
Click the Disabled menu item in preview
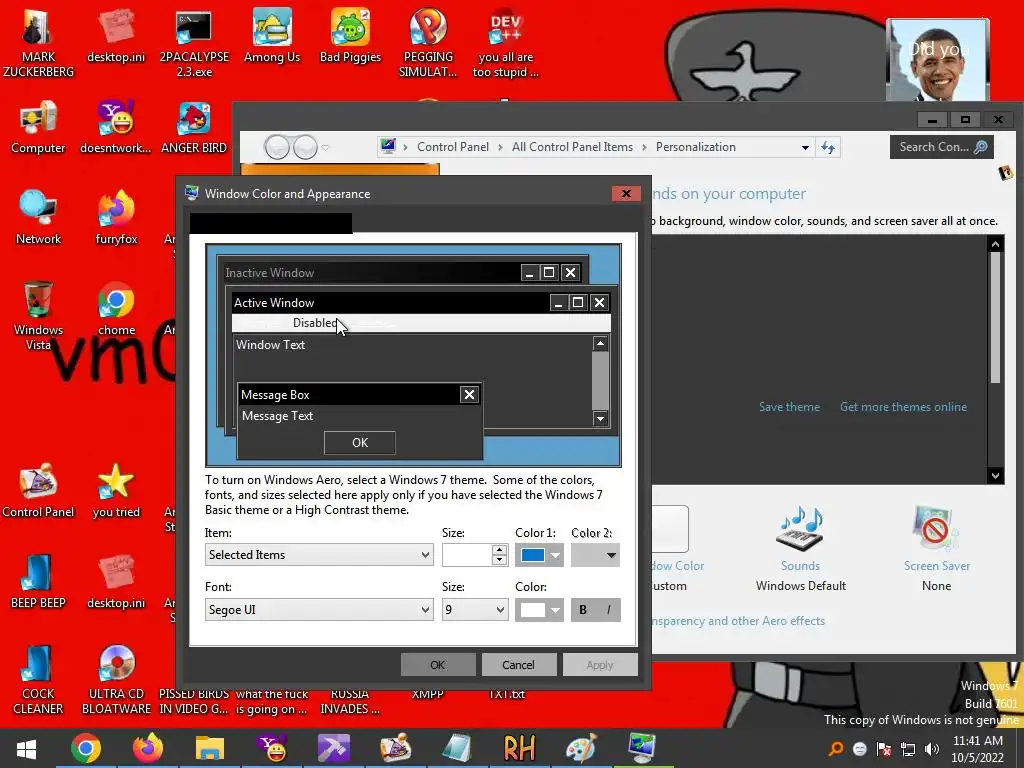coord(314,323)
